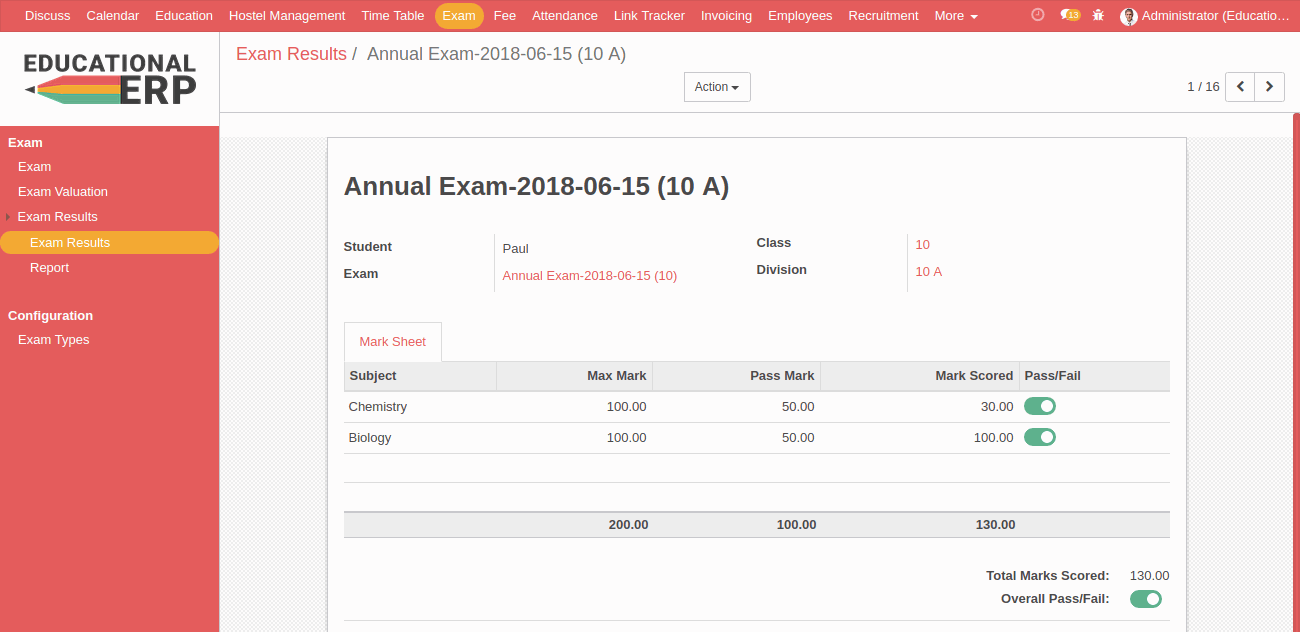Collapse the Exam Results sidebar group

[57, 217]
